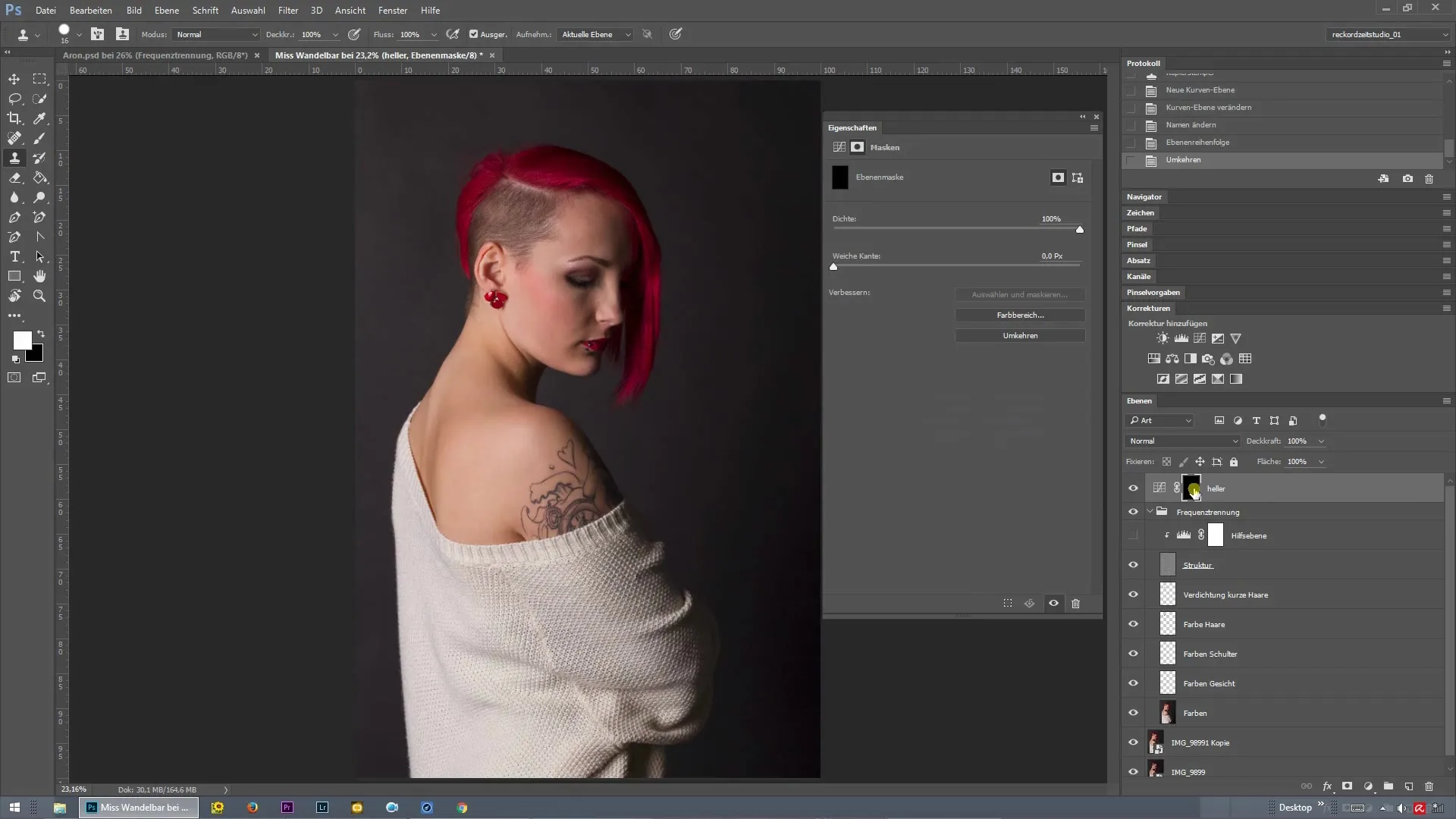Open the Bild menu

(x=134, y=11)
